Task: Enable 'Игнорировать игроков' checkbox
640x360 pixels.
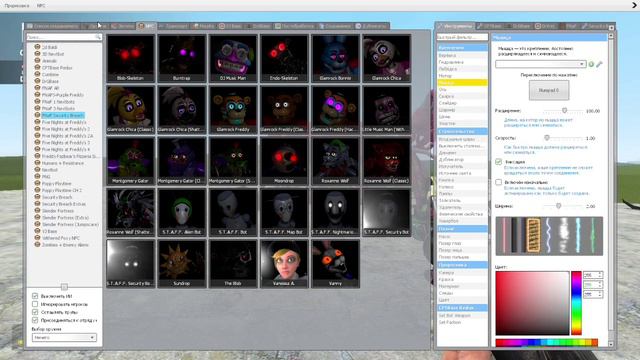Action: 35,304
